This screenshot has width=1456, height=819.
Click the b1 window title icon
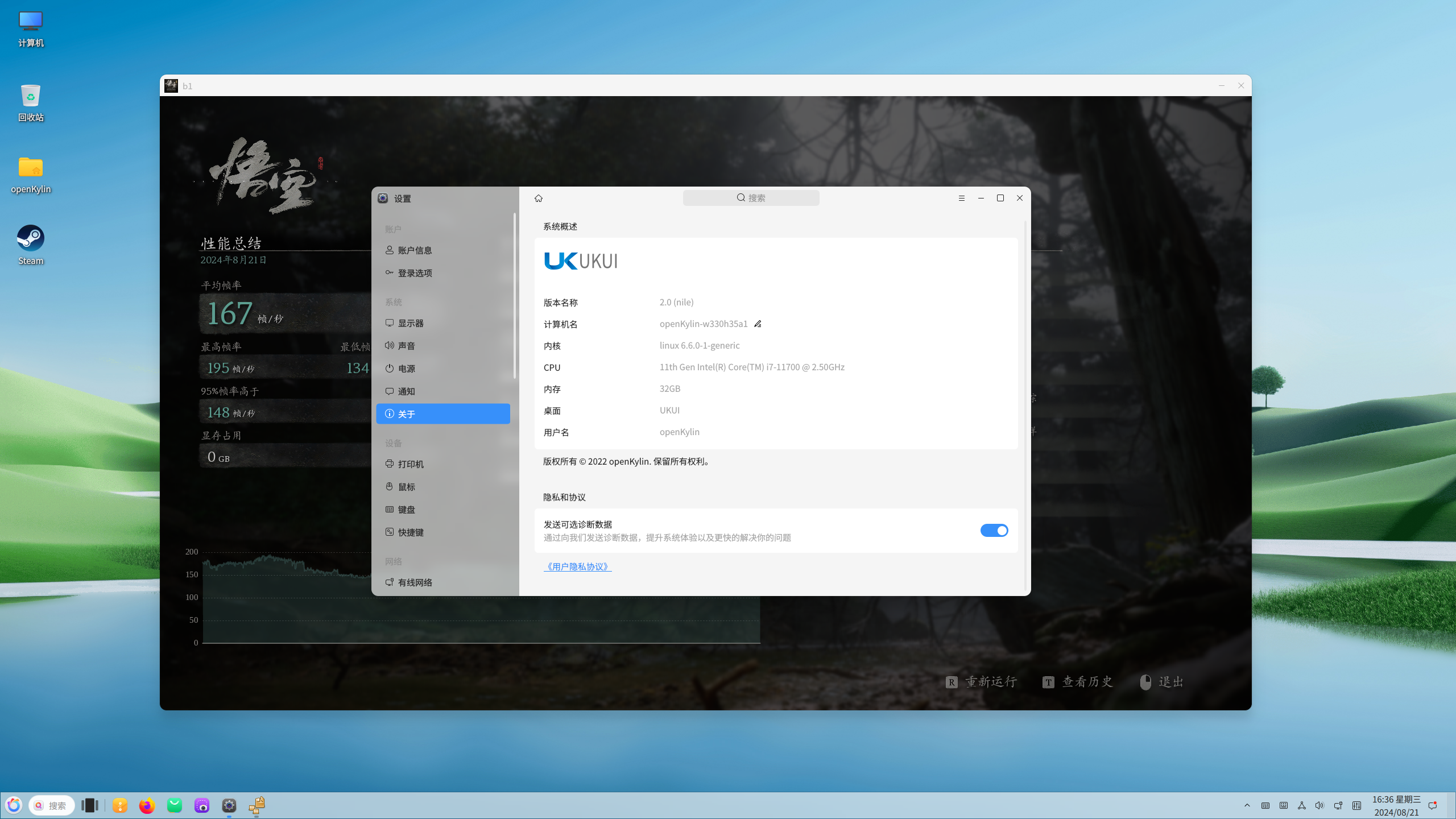[171, 86]
